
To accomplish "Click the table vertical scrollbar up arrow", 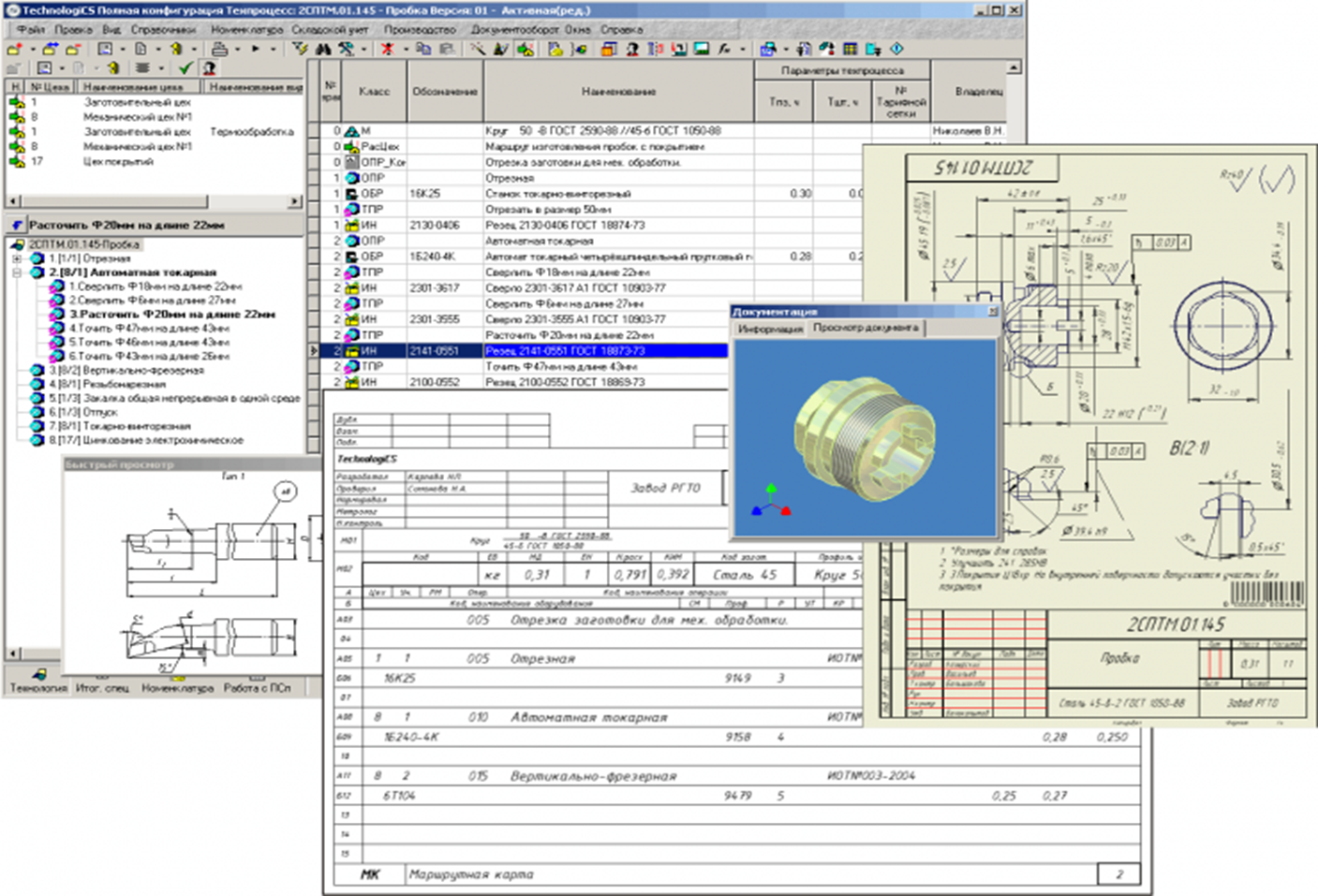I will click(x=1014, y=68).
